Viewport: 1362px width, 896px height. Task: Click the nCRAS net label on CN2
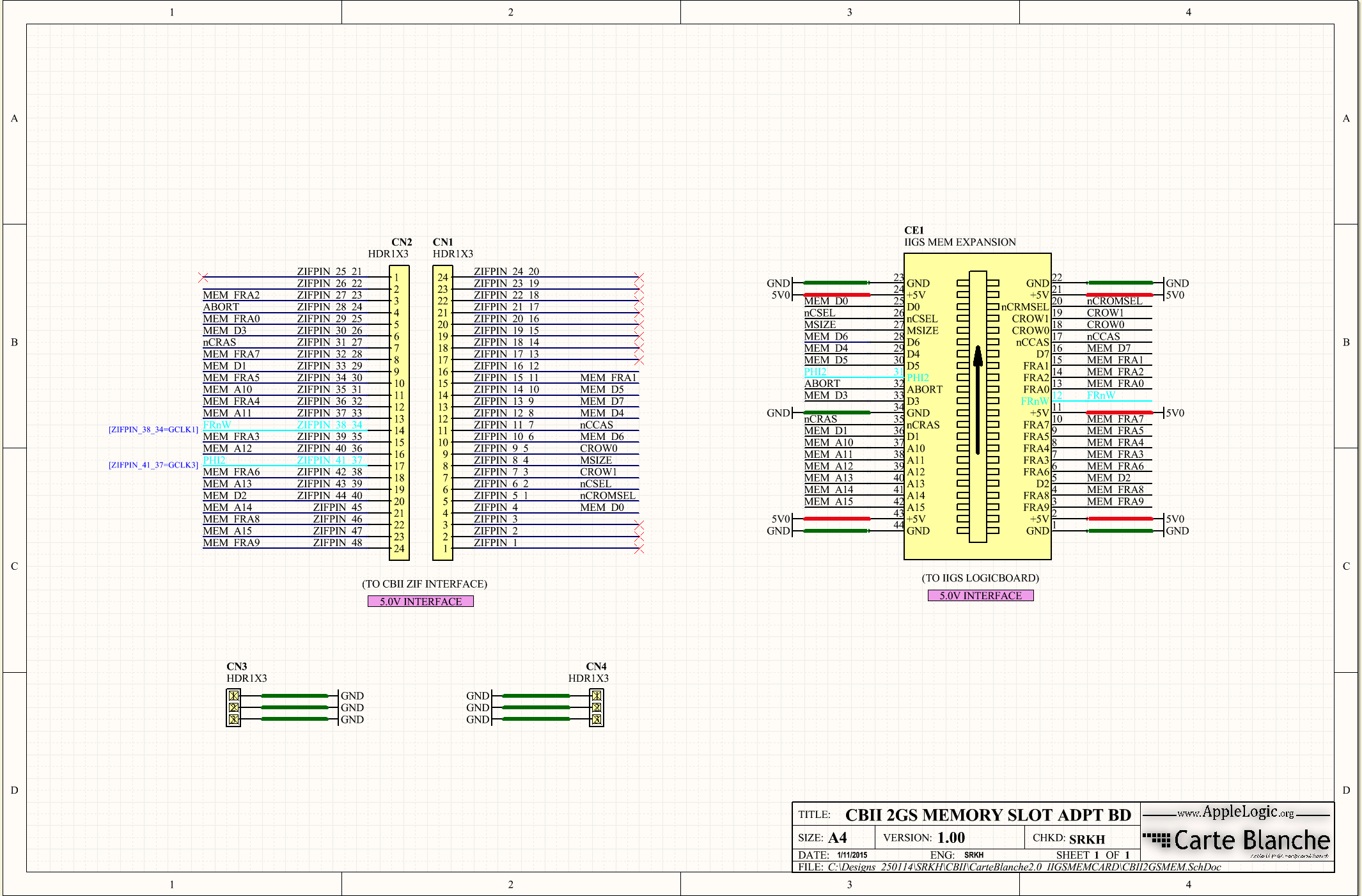pos(219,342)
